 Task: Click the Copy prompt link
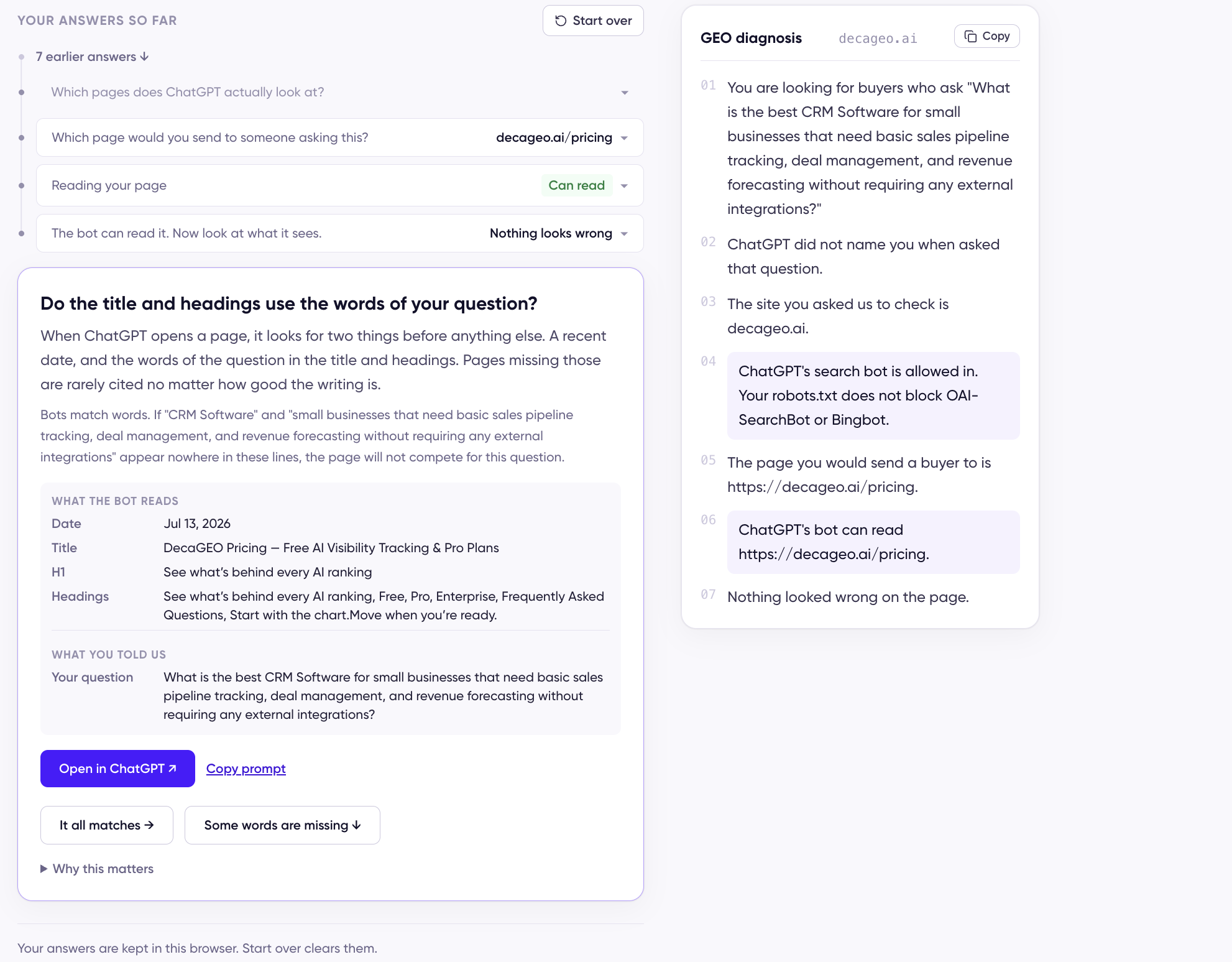[x=246, y=769]
